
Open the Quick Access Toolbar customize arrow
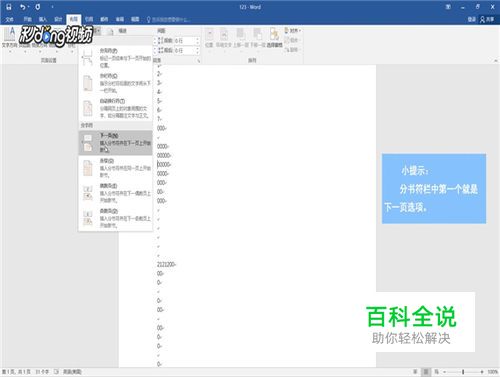point(52,7)
